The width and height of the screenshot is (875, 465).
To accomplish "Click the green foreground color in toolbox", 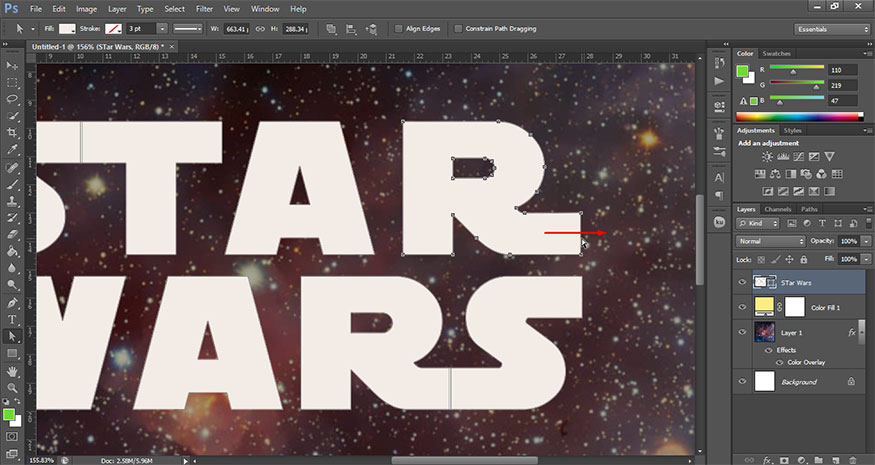I will click(8, 414).
